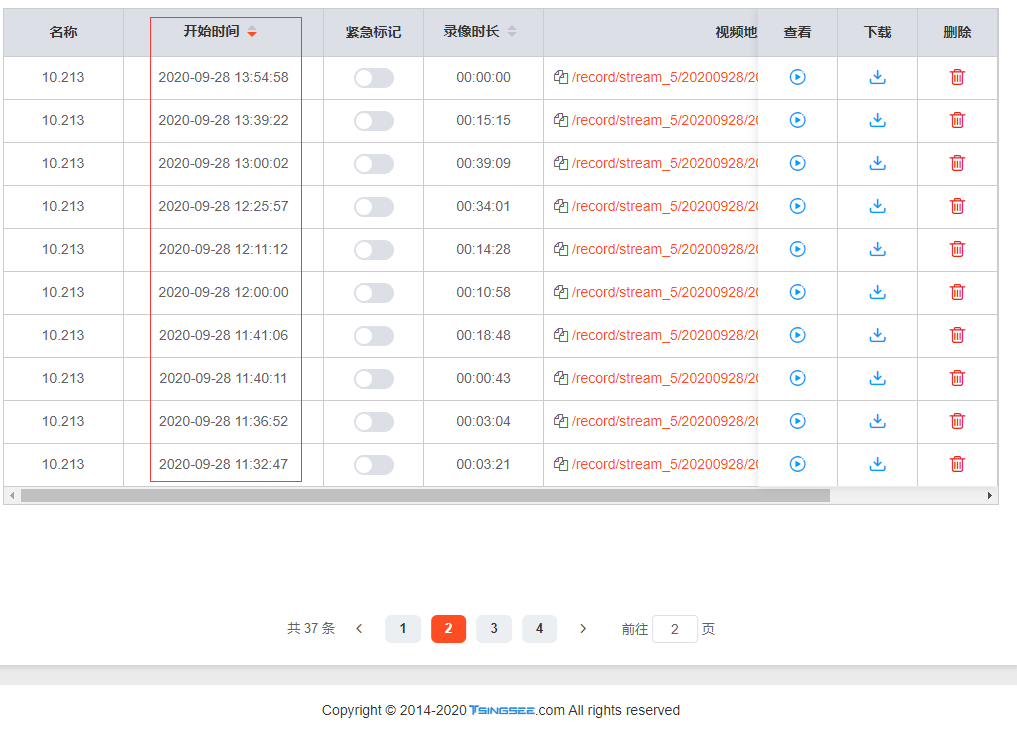Play the recording started at 12:00:00

[x=797, y=292]
